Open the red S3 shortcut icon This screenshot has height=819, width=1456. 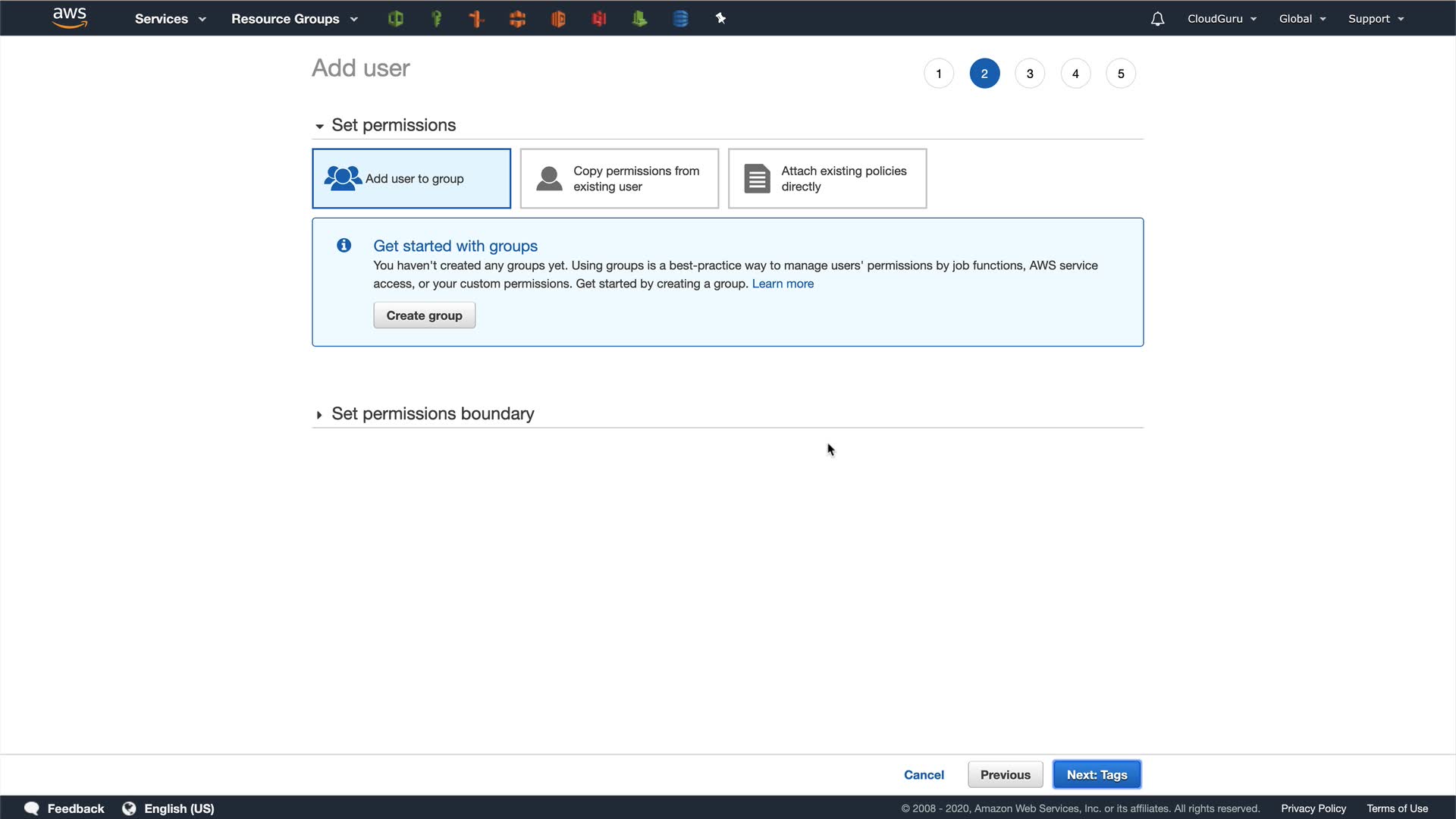click(599, 19)
